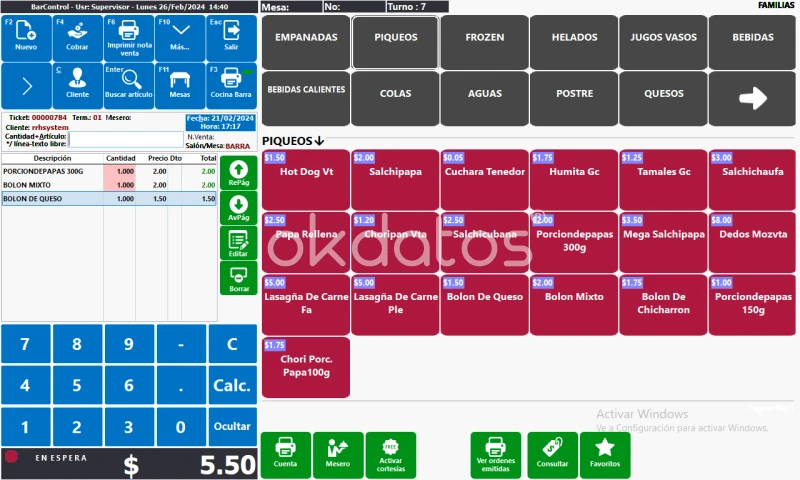Show next families with arrow button

pos(752,98)
